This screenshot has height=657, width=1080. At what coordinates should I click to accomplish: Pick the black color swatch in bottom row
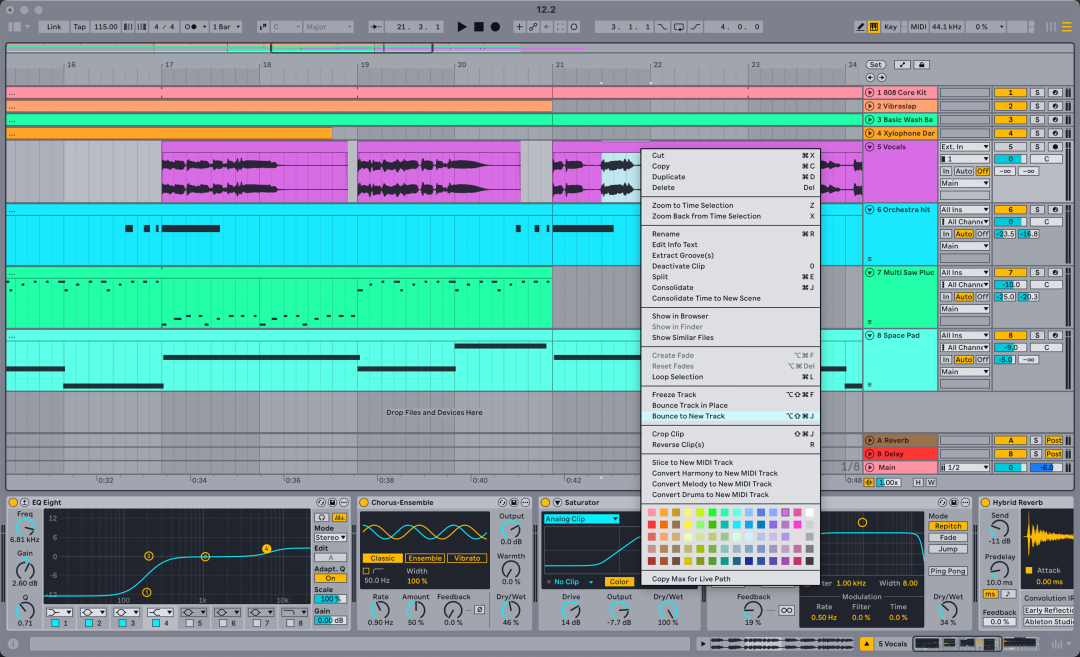[x=809, y=561]
